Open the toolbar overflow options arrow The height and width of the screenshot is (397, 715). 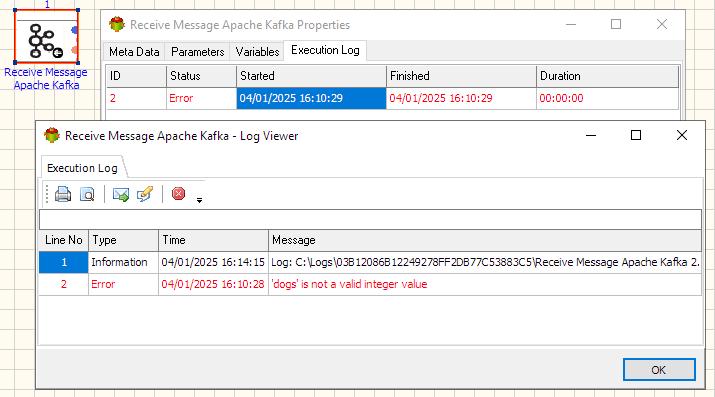pos(199,200)
